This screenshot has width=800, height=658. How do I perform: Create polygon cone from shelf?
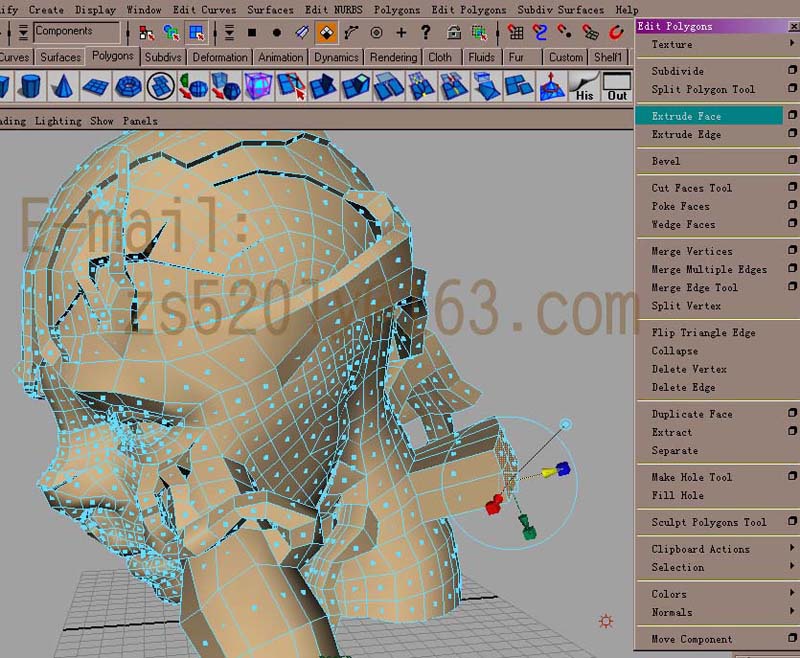coord(63,86)
